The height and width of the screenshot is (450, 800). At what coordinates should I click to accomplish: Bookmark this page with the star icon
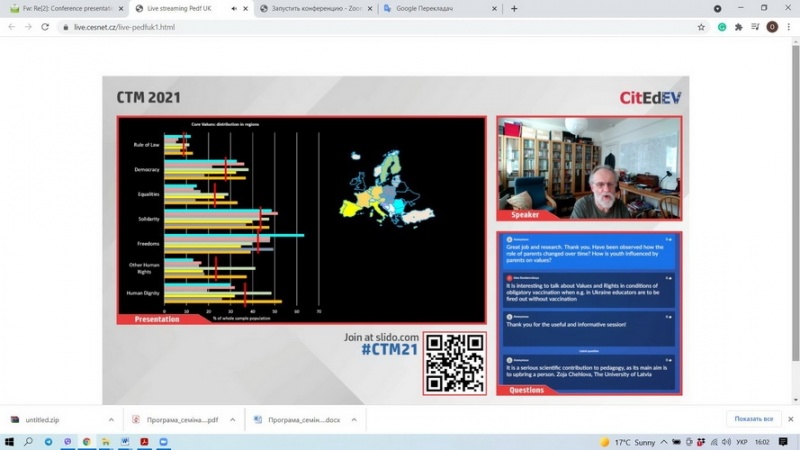[701, 27]
